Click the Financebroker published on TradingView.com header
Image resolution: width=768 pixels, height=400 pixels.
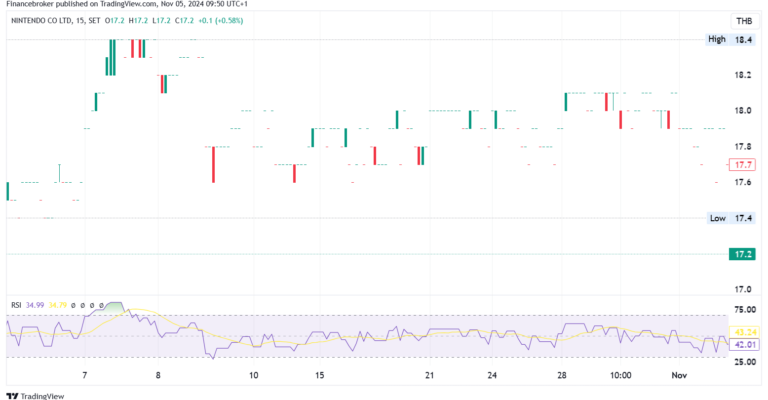[x=127, y=4]
